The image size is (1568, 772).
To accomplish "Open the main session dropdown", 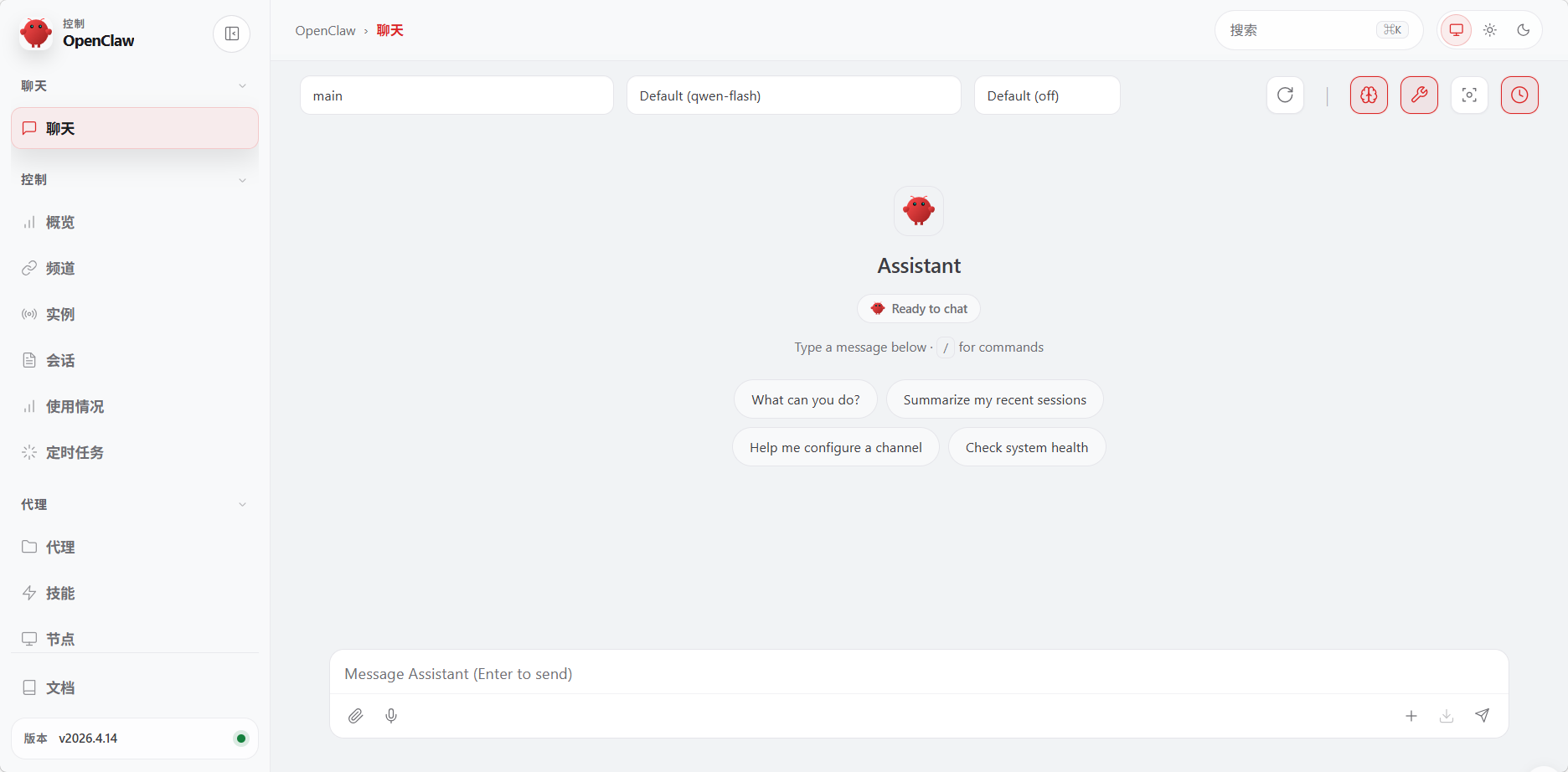I will pyautogui.click(x=456, y=95).
